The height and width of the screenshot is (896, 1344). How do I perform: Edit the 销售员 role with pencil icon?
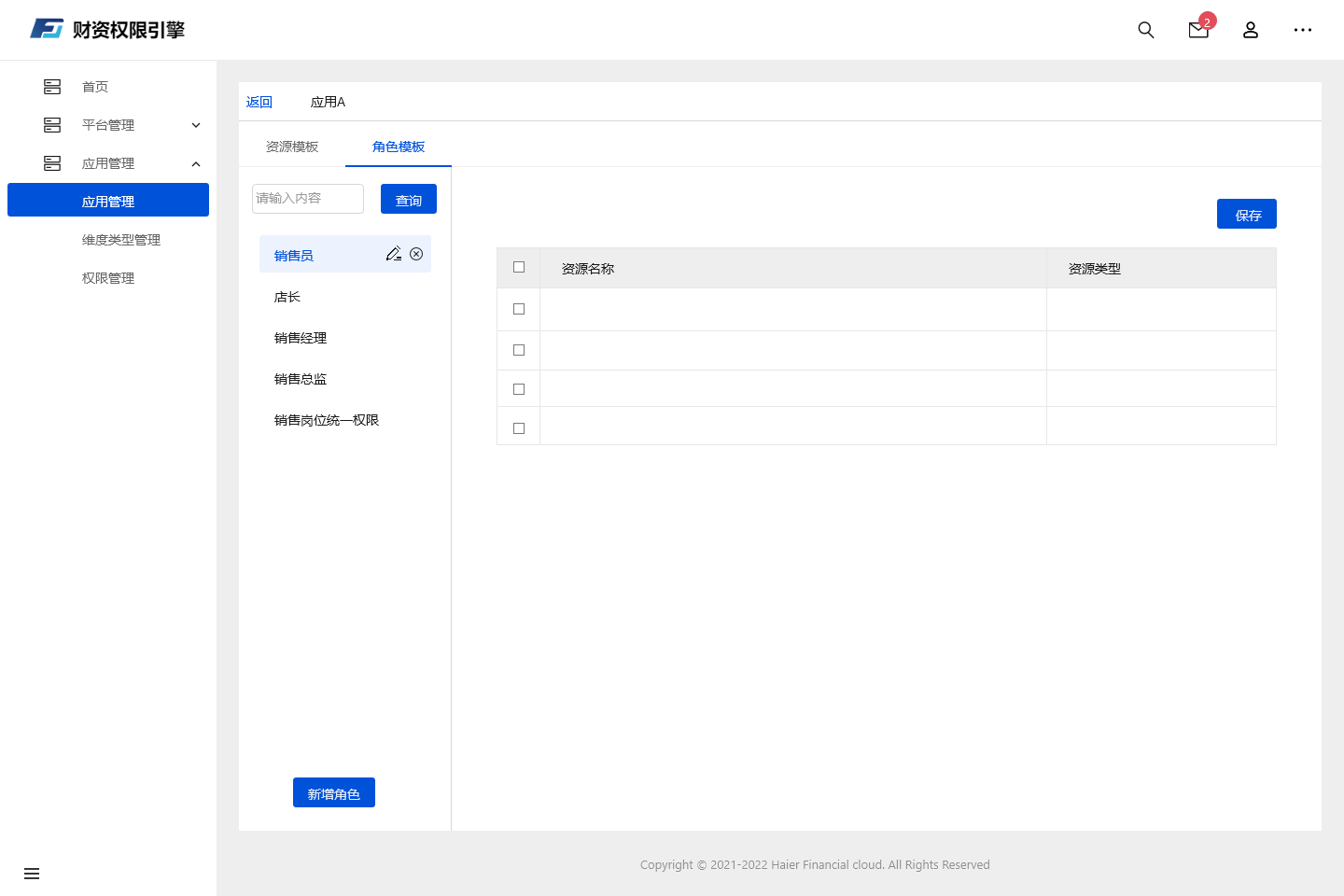pos(394,254)
